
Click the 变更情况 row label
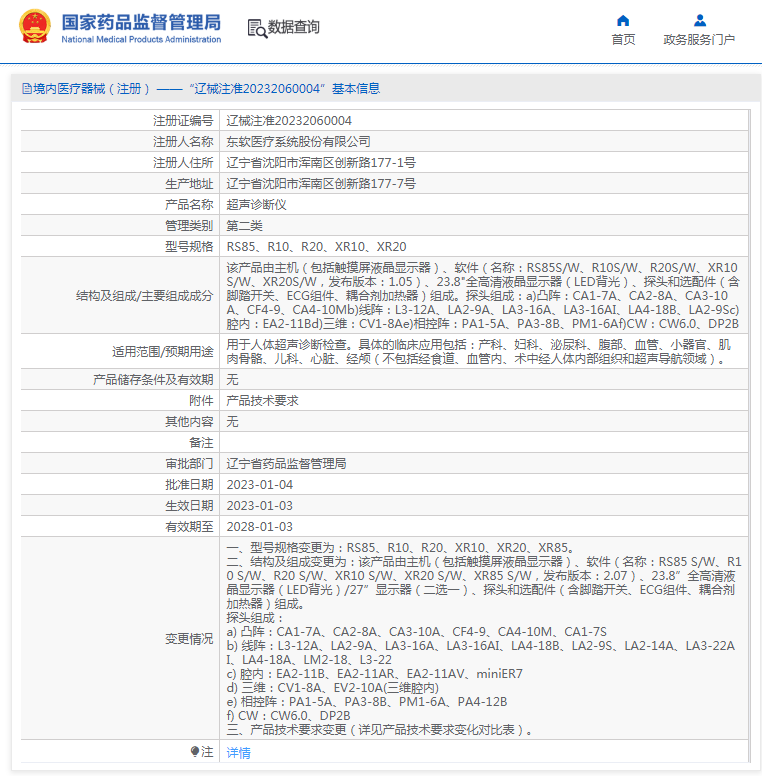coord(189,638)
